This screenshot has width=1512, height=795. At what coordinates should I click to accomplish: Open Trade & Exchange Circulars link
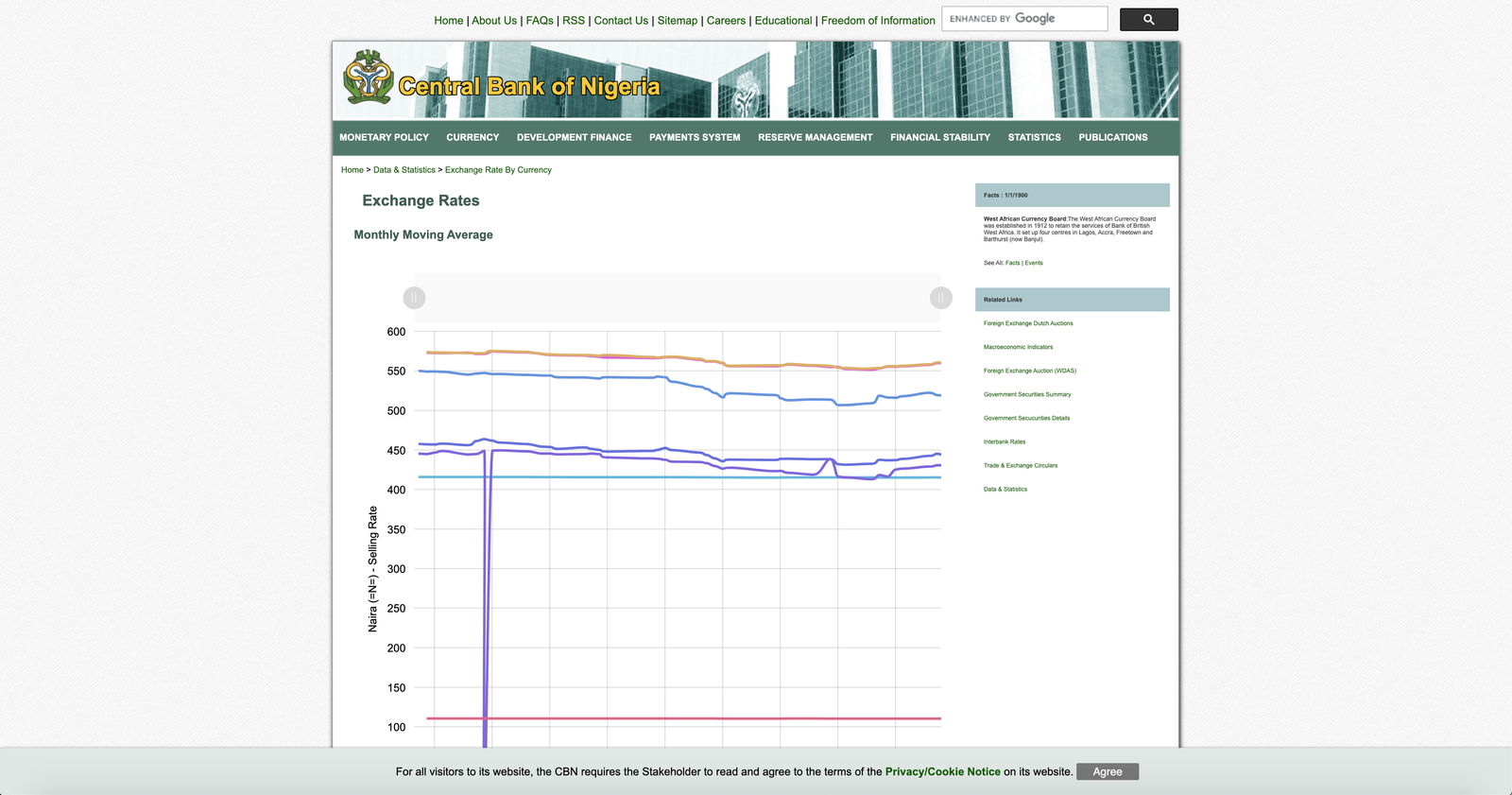click(1021, 465)
